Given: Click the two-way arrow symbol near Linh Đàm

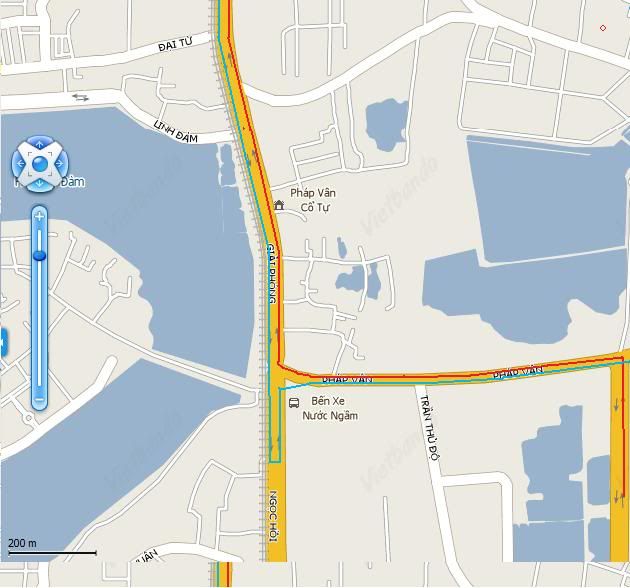Looking at the screenshot, I should pos(80,97).
